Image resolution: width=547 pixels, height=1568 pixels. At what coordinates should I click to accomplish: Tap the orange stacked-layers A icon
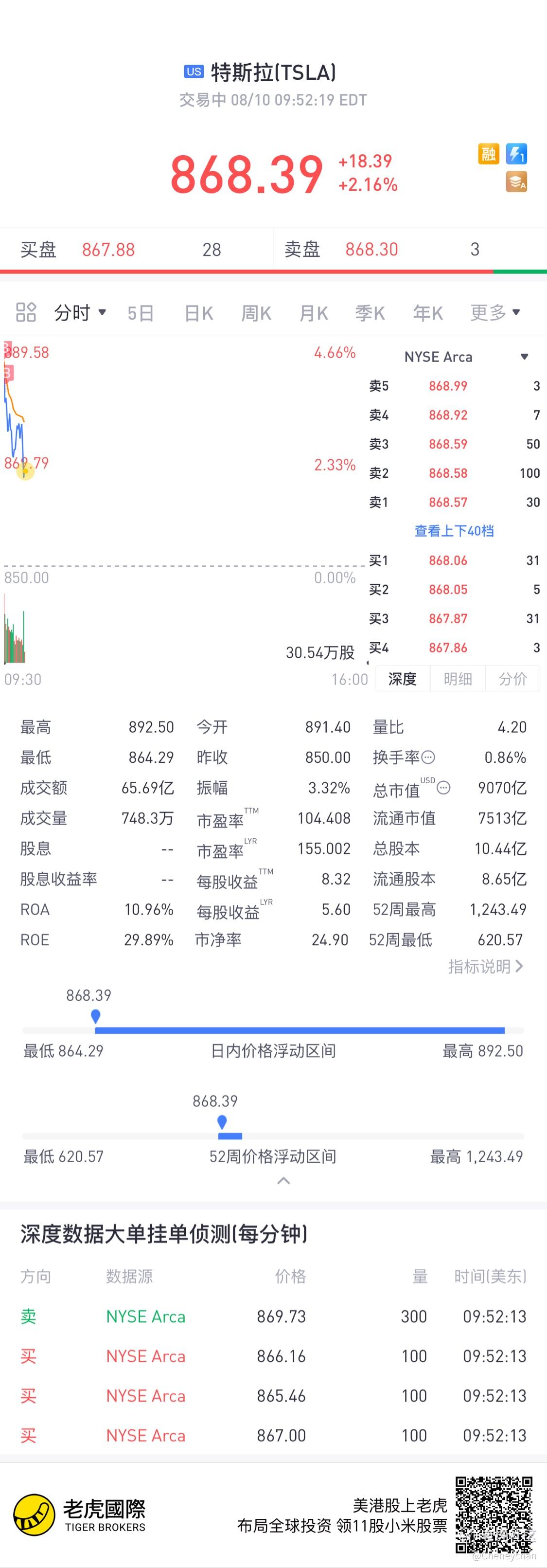(x=516, y=182)
